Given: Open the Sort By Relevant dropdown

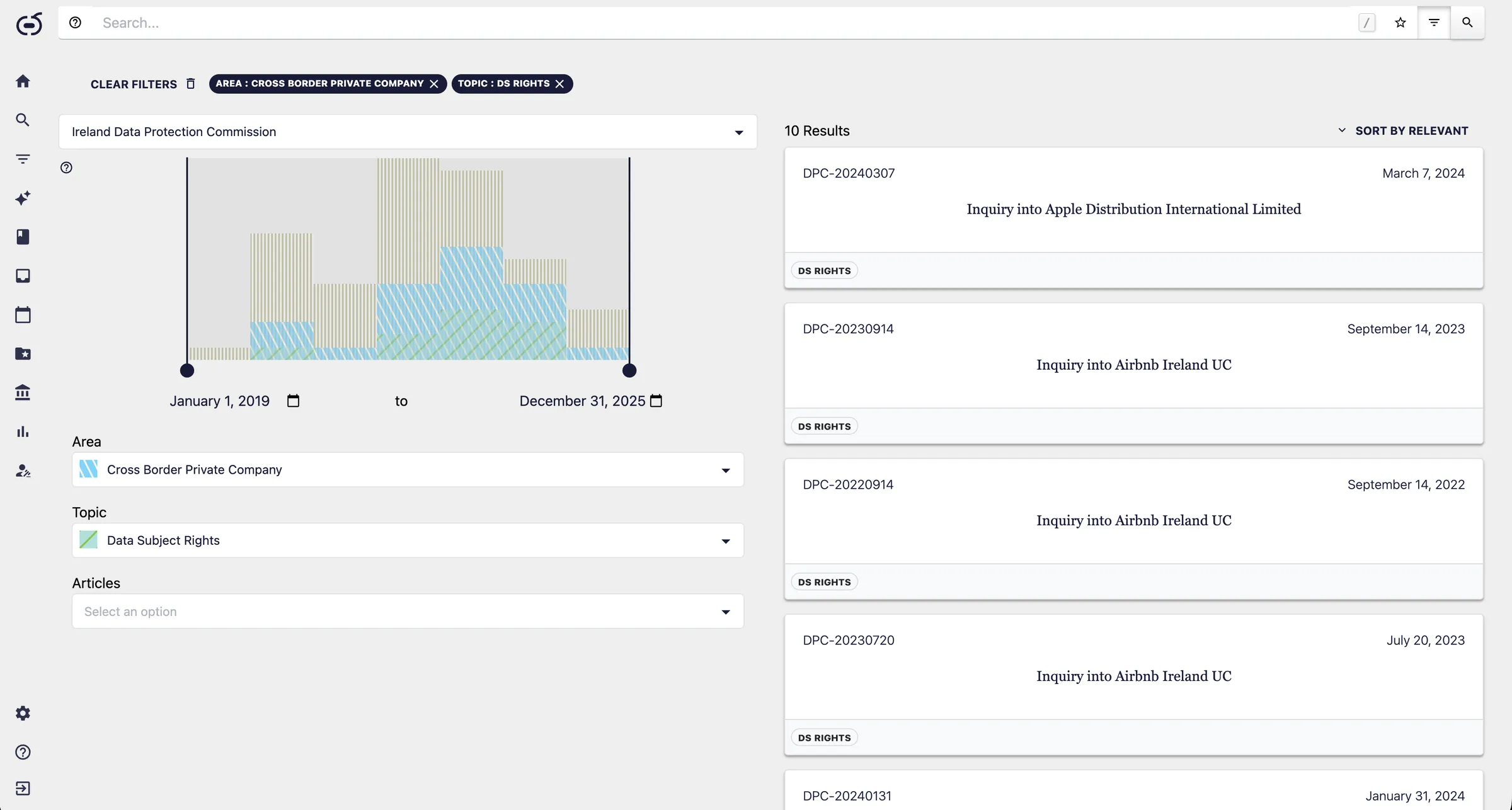Looking at the screenshot, I should click(1403, 130).
